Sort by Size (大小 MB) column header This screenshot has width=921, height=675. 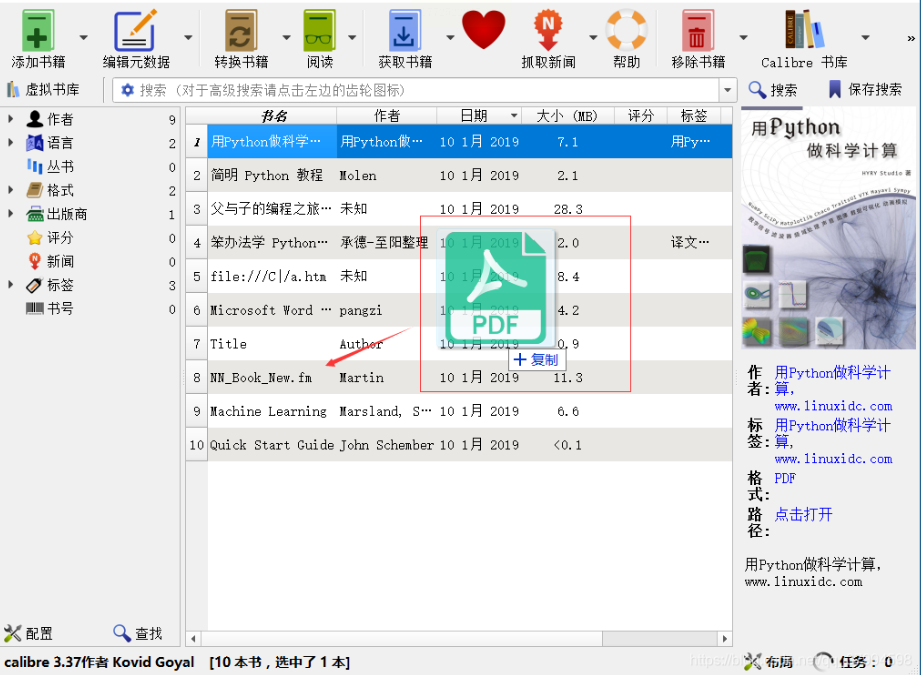(567, 116)
